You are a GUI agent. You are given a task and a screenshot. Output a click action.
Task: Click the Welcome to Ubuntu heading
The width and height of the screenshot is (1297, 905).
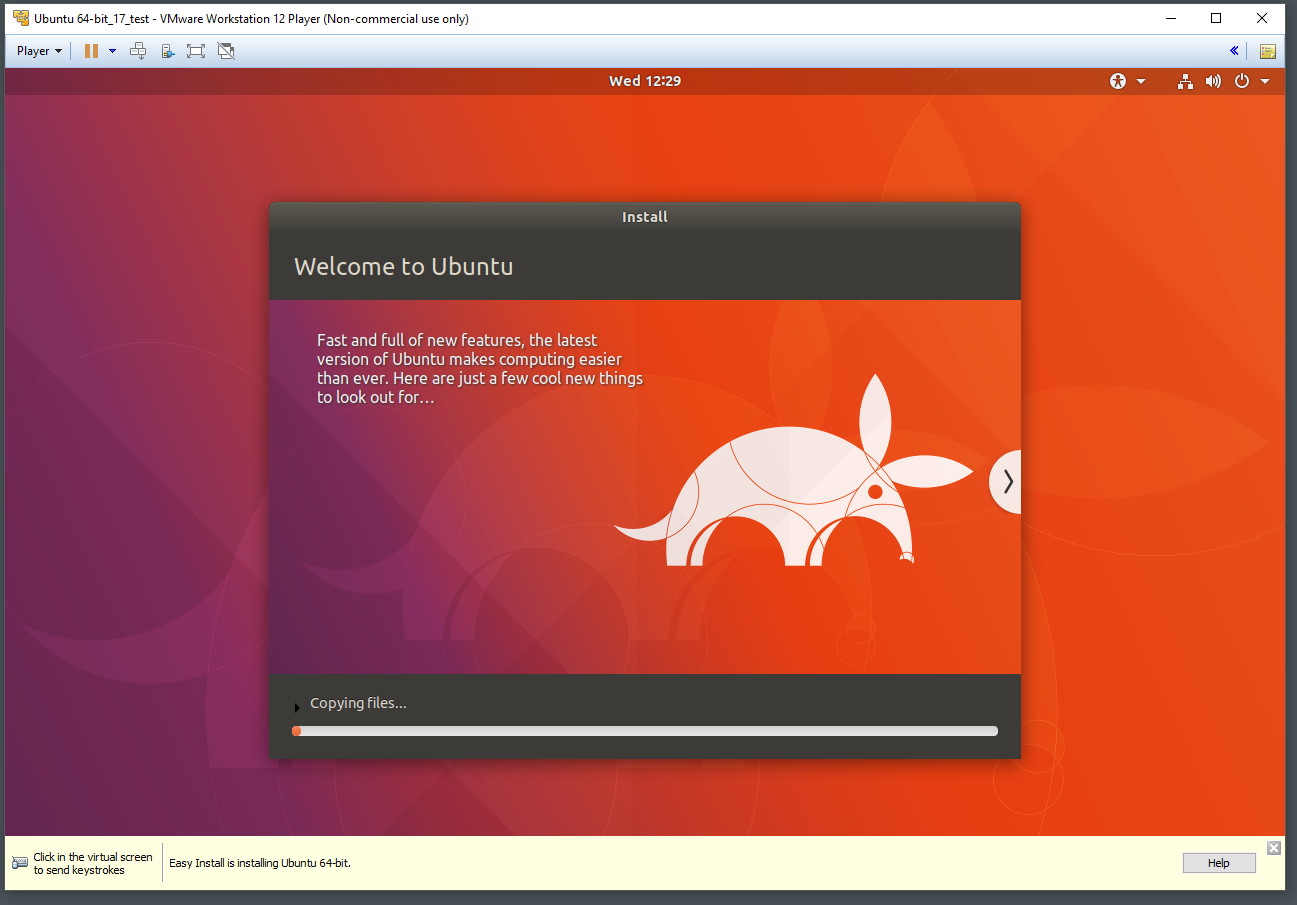(x=404, y=267)
